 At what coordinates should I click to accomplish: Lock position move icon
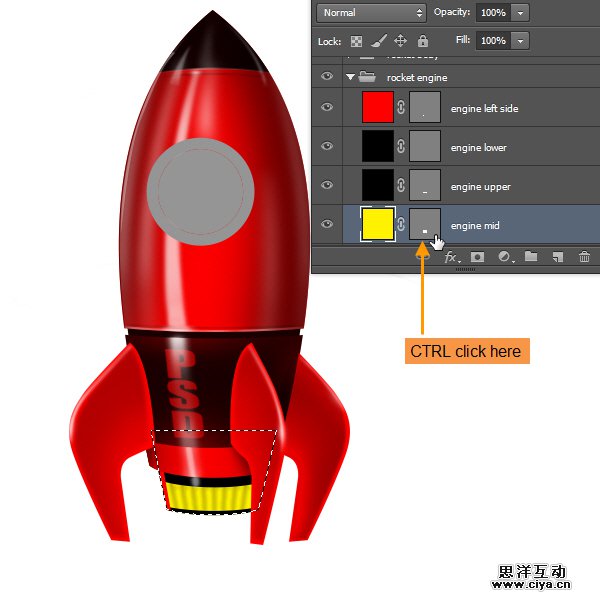[400, 41]
